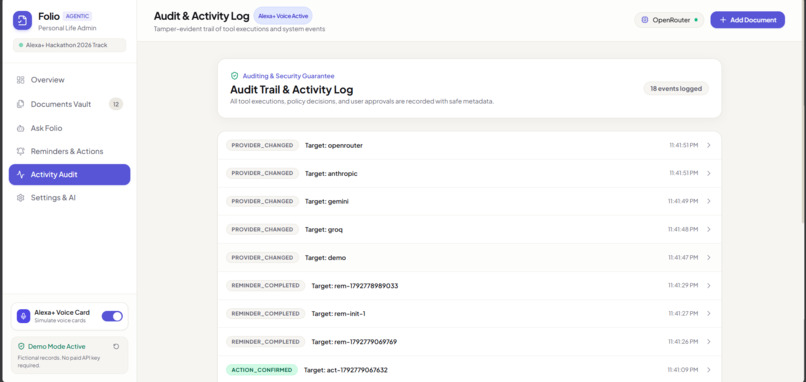Click the Auditing & Security shield check icon

tap(234, 76)
